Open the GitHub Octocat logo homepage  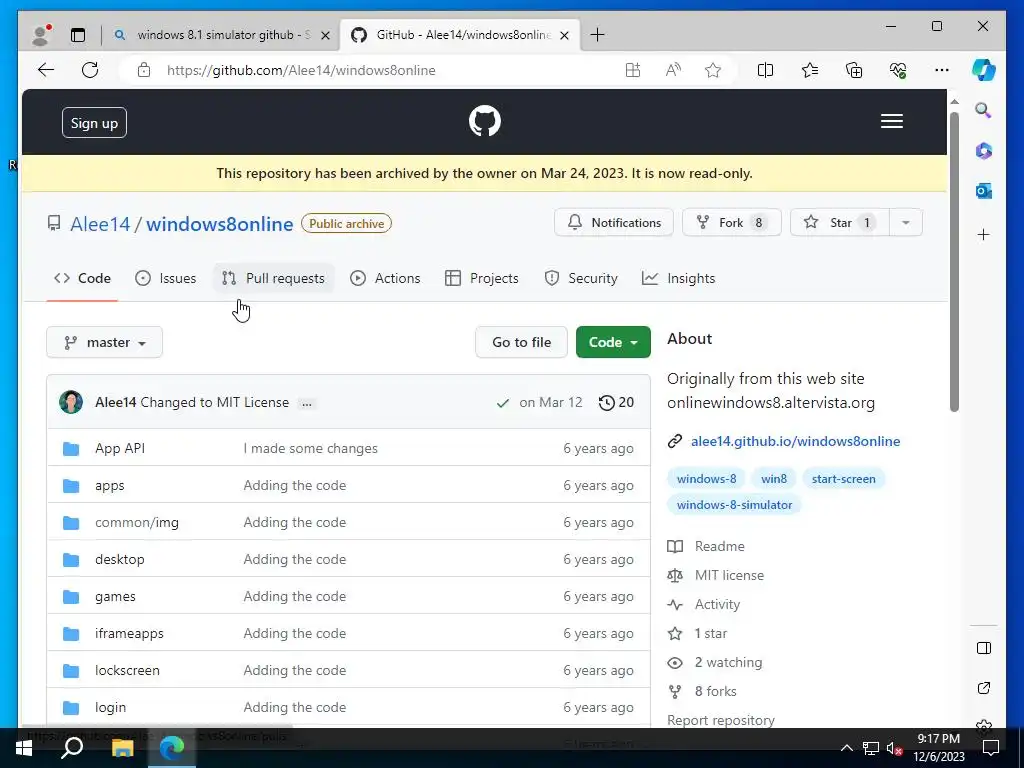point(485,121)
